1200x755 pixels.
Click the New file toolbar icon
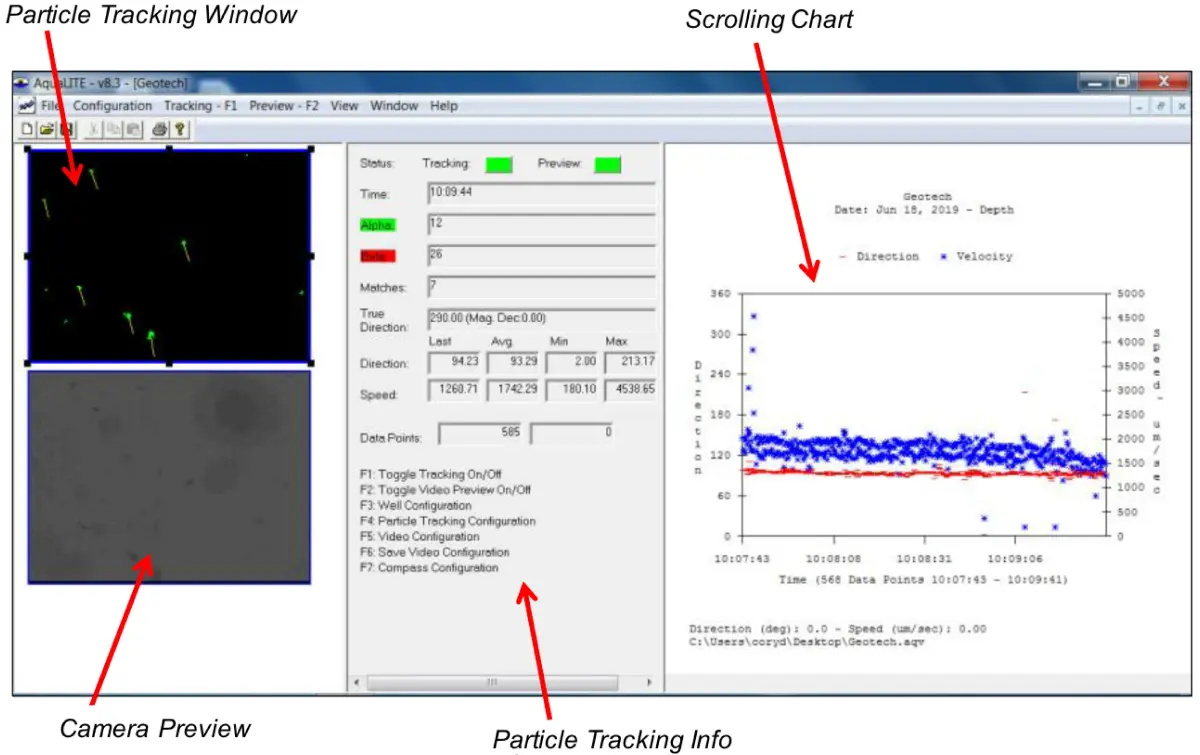[28, 129]
